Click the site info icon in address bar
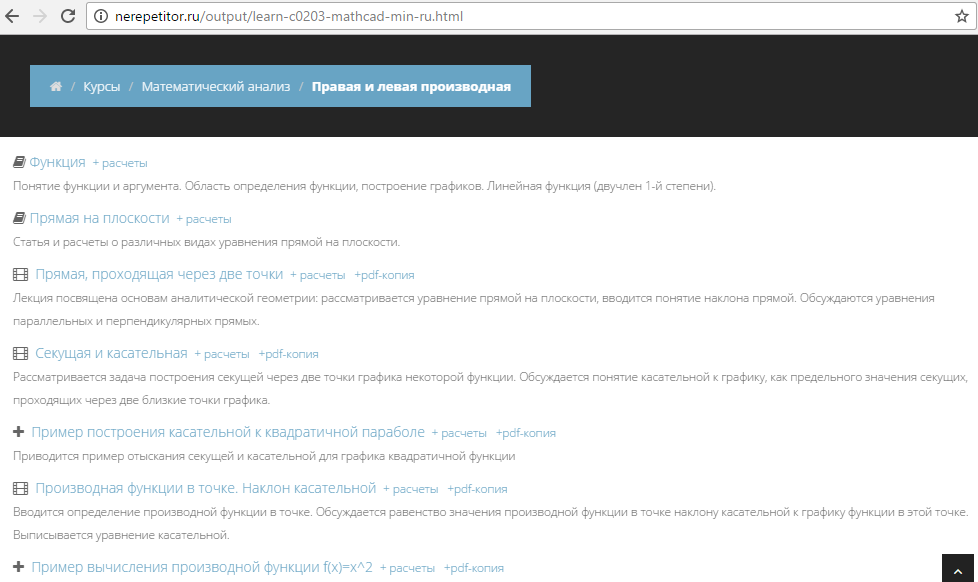 pyautogui.click(x=100, y=16)
